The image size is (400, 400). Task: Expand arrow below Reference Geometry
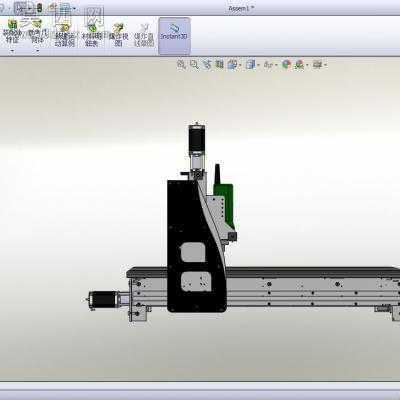[38, 51]
